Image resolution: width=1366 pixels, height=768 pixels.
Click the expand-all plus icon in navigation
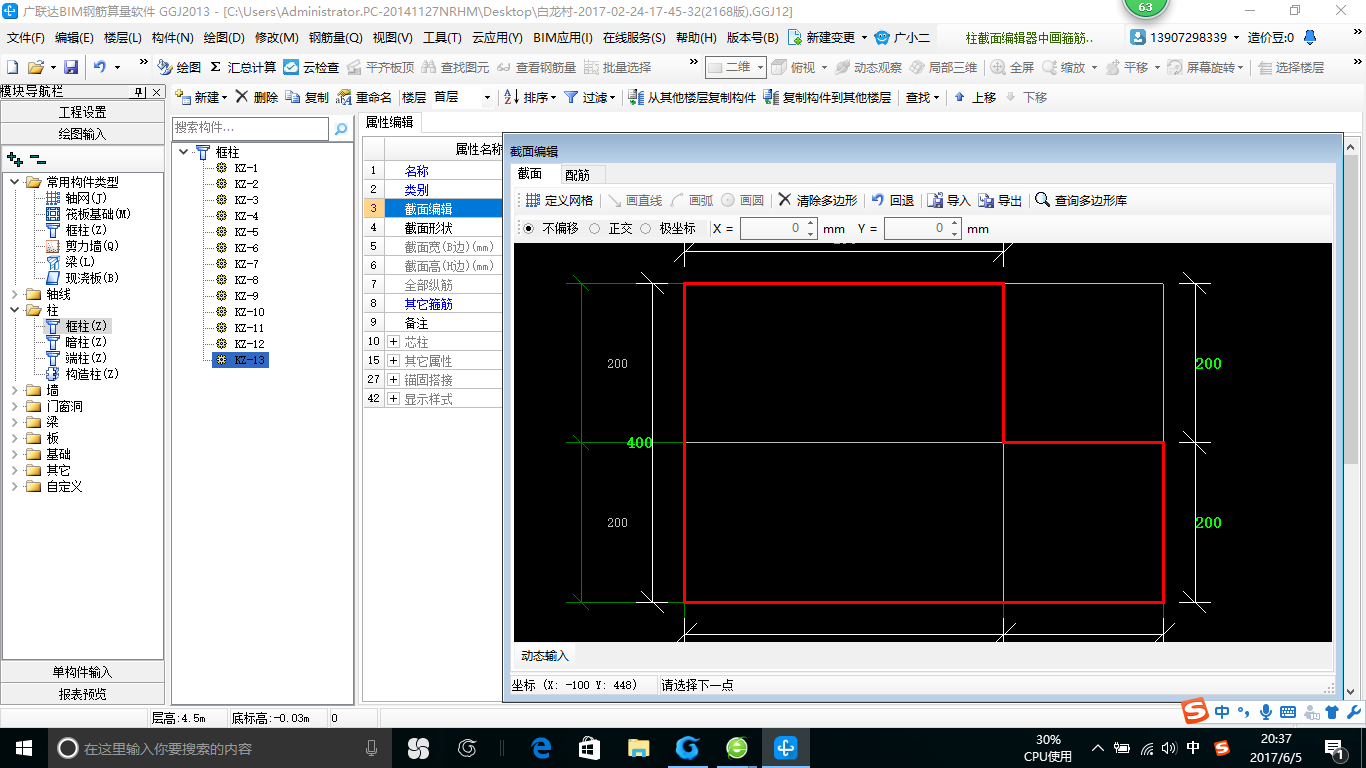point(15,159)
